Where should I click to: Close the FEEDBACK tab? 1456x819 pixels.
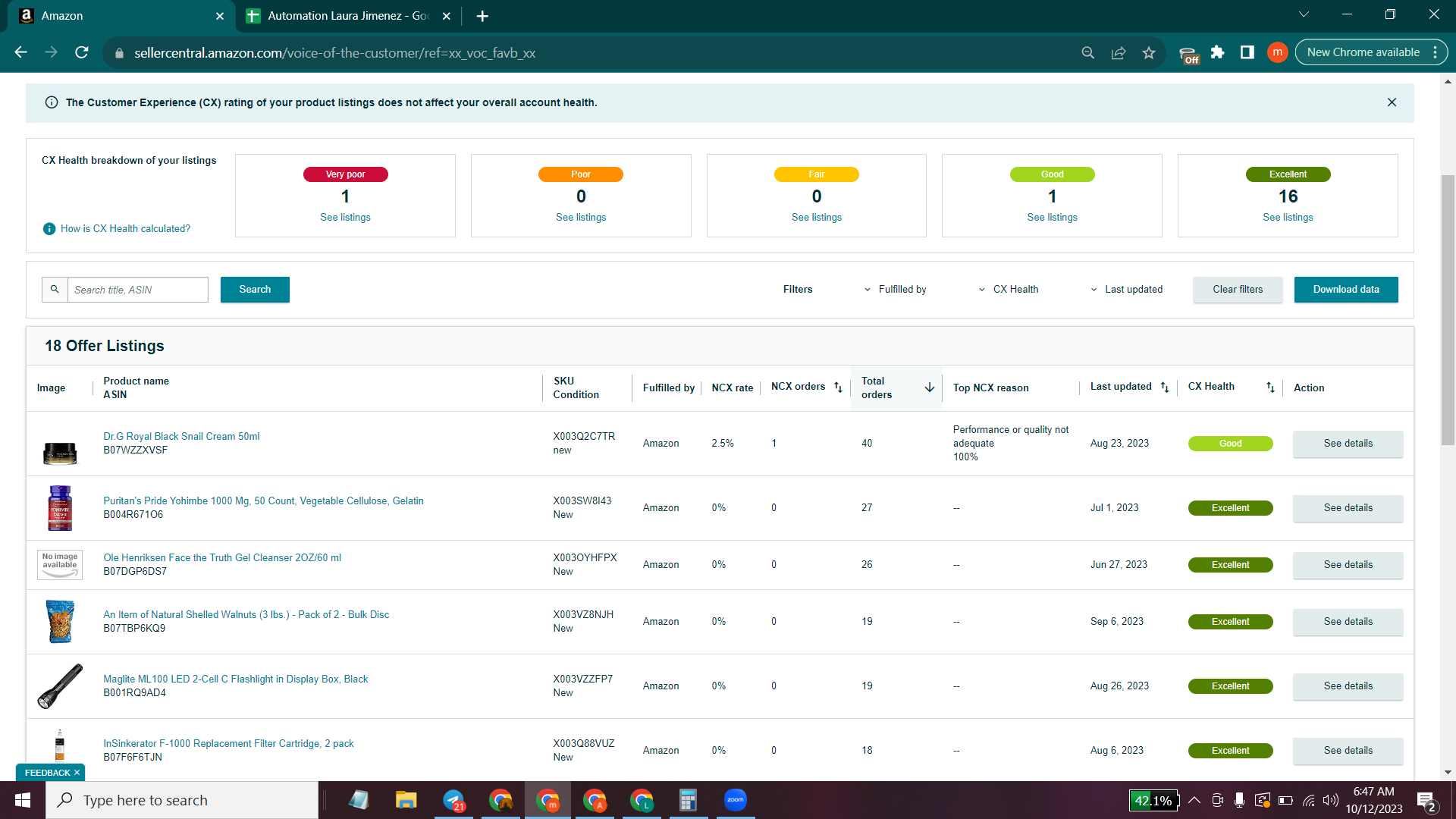(x=77, y=773)
